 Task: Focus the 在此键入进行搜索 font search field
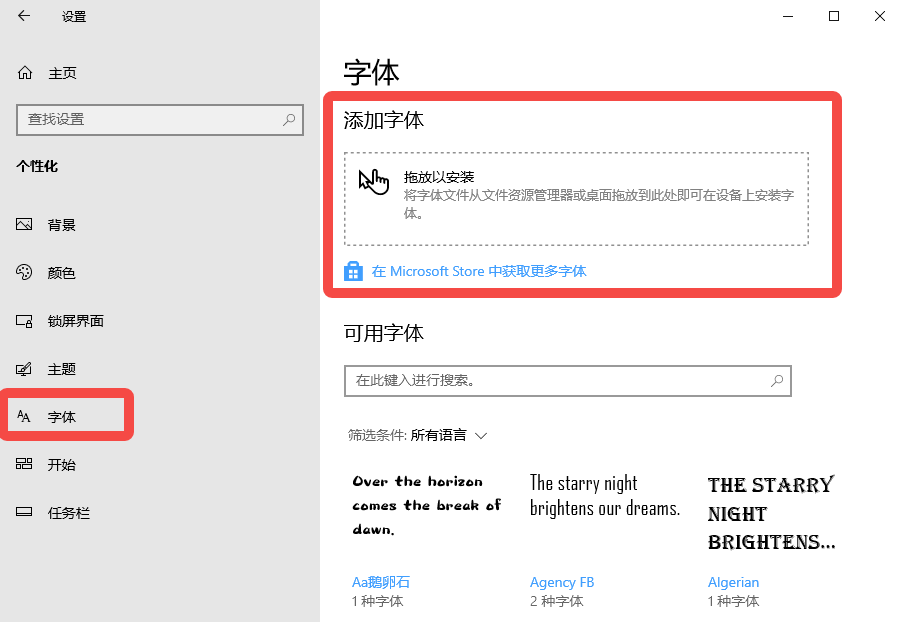coord(555,381)
